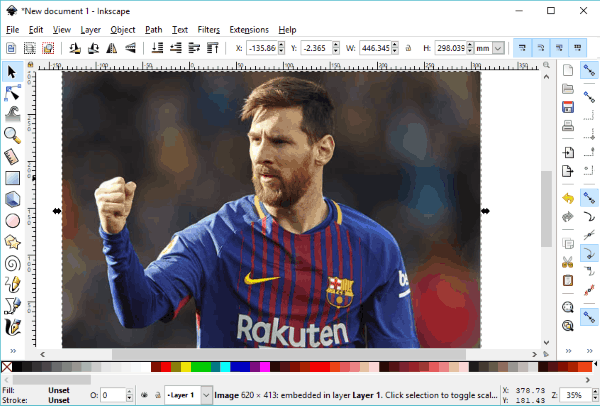Open the Filters menu
600x406 pixels.
click(208, 30)
